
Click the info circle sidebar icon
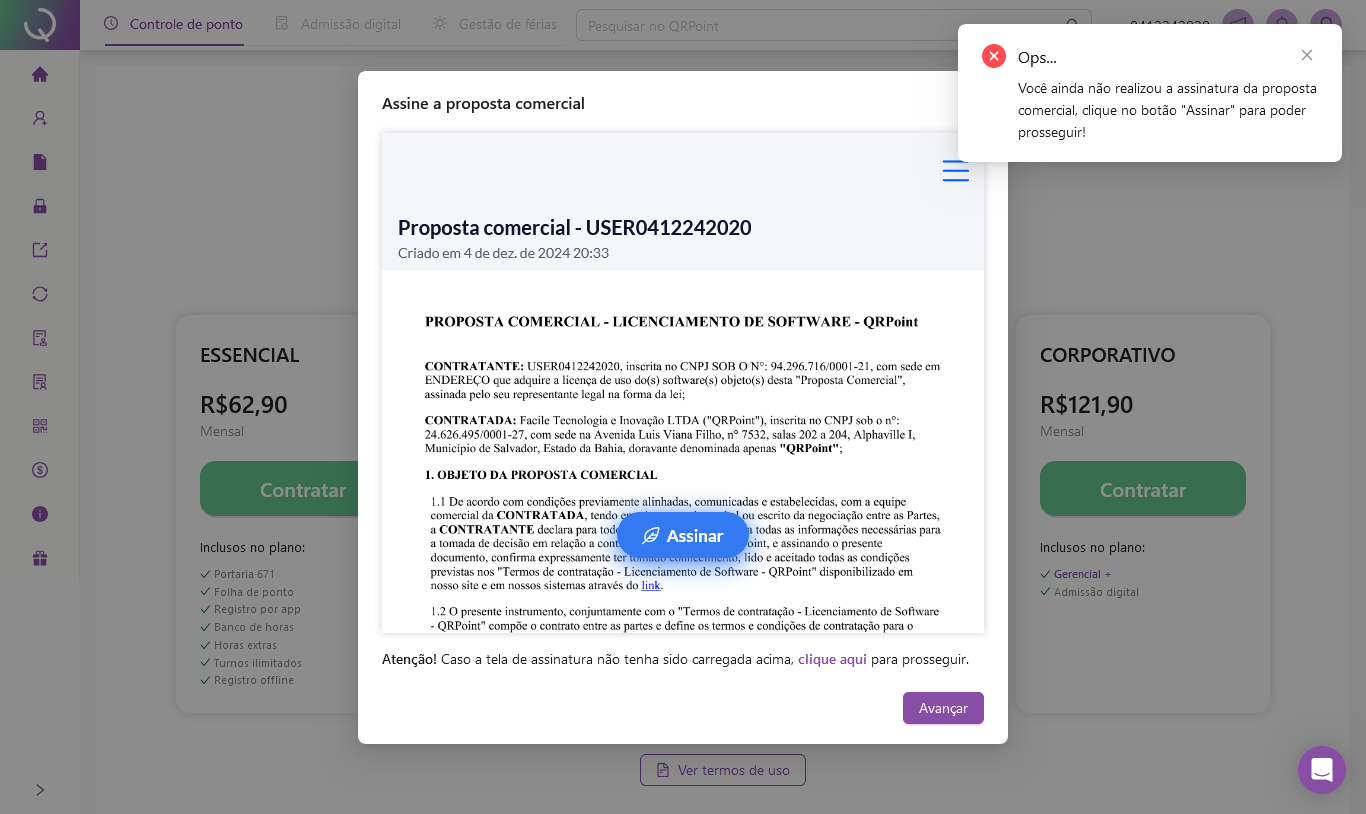point(40,514)
